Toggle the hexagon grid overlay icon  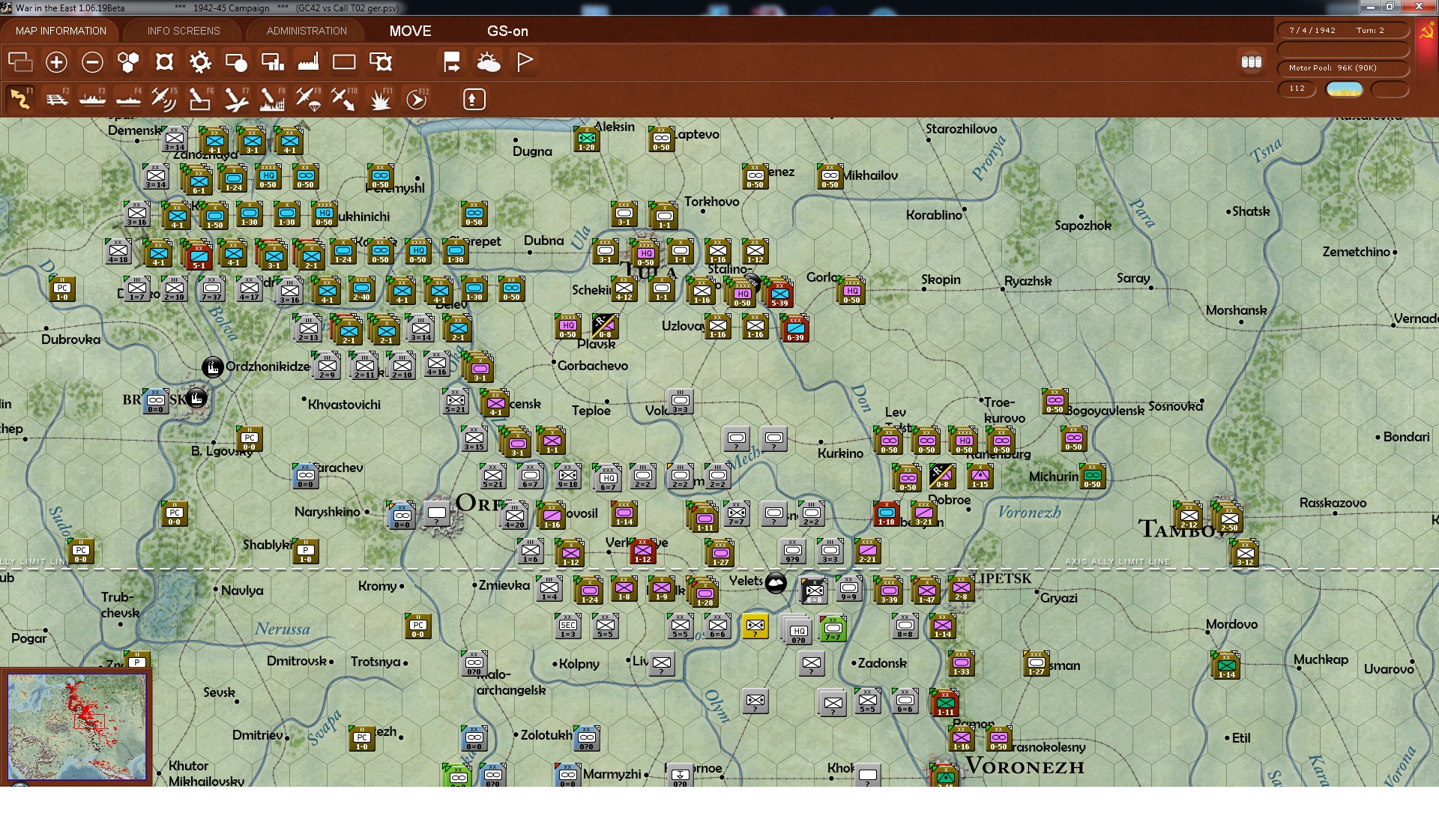coord(128,62)
